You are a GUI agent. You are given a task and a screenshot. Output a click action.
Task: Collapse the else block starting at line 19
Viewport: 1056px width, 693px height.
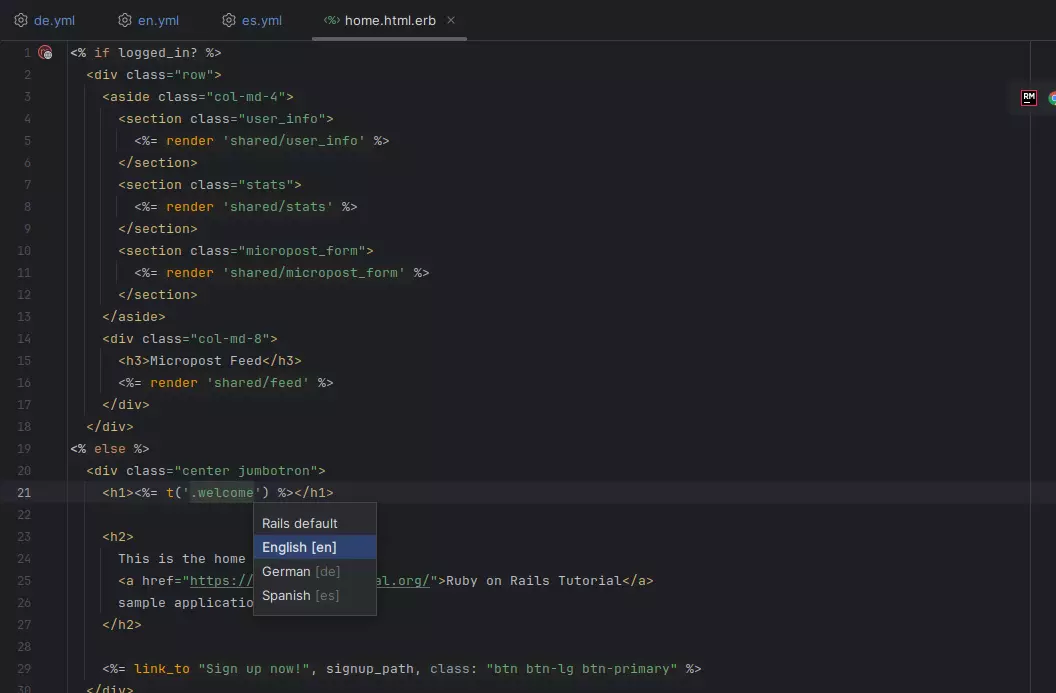pos(58,448)
